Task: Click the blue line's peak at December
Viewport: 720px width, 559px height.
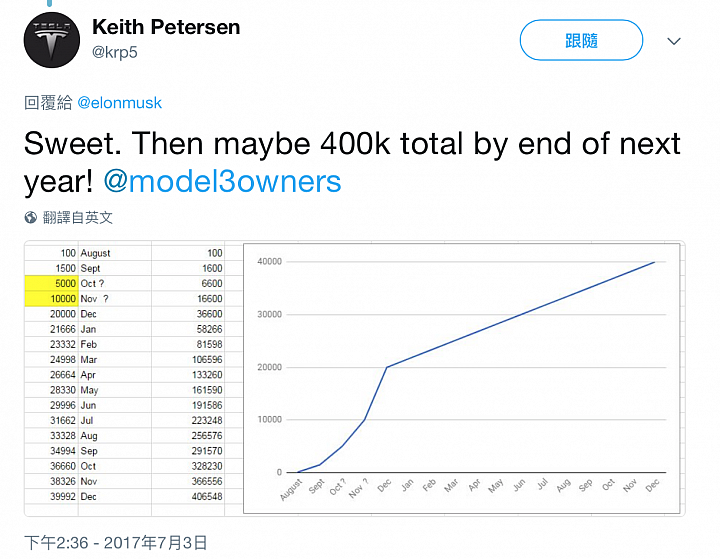Action: point(654,262)
